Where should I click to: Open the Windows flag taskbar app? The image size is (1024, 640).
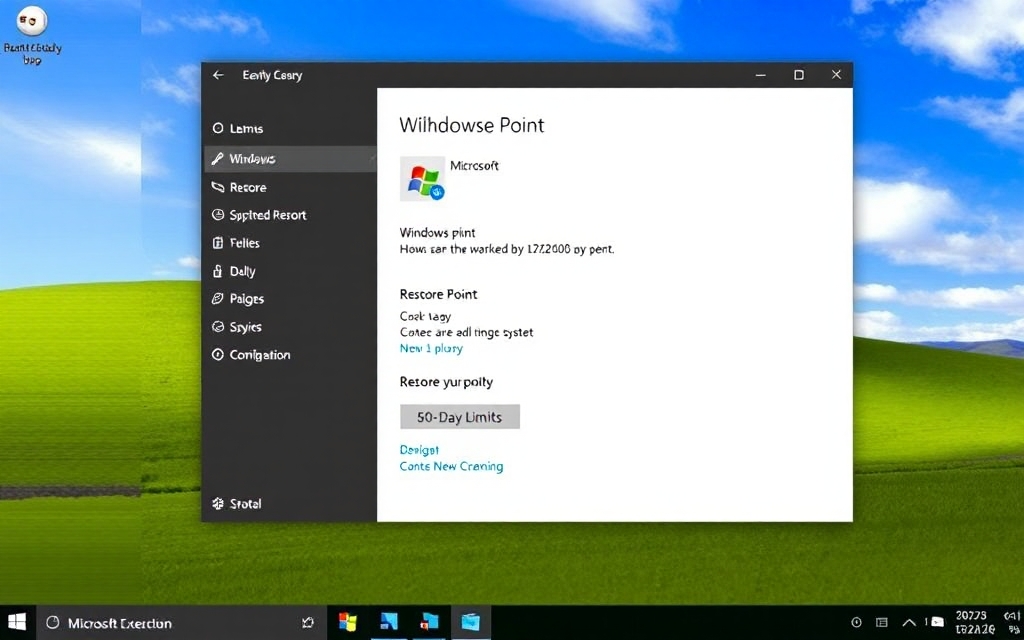pos(348,622)
